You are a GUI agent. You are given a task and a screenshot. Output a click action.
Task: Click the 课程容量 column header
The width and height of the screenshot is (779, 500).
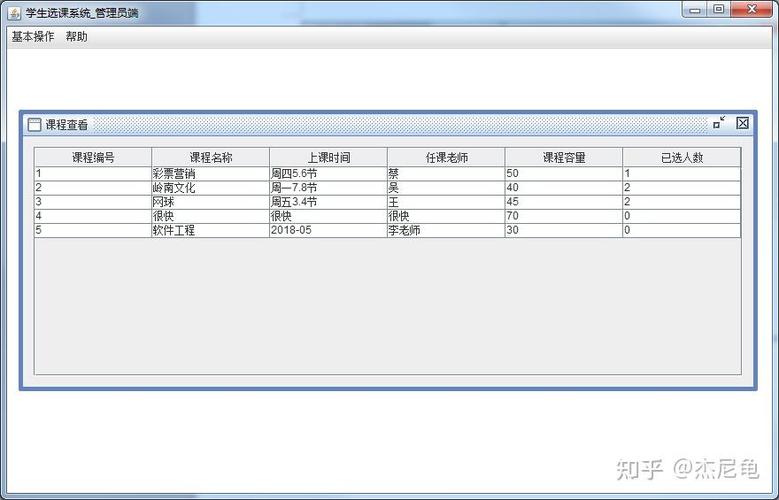(x=564, y=158)
